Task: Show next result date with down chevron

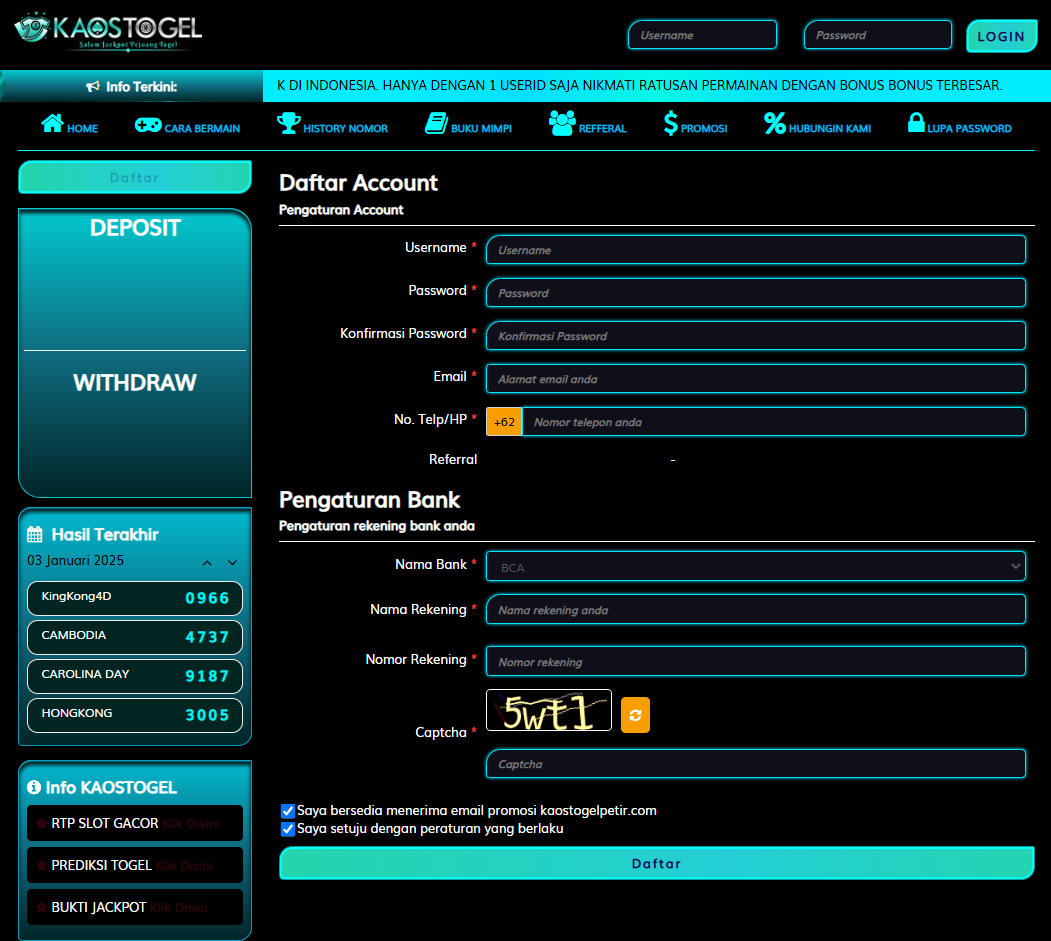Action: click(233, 563)
